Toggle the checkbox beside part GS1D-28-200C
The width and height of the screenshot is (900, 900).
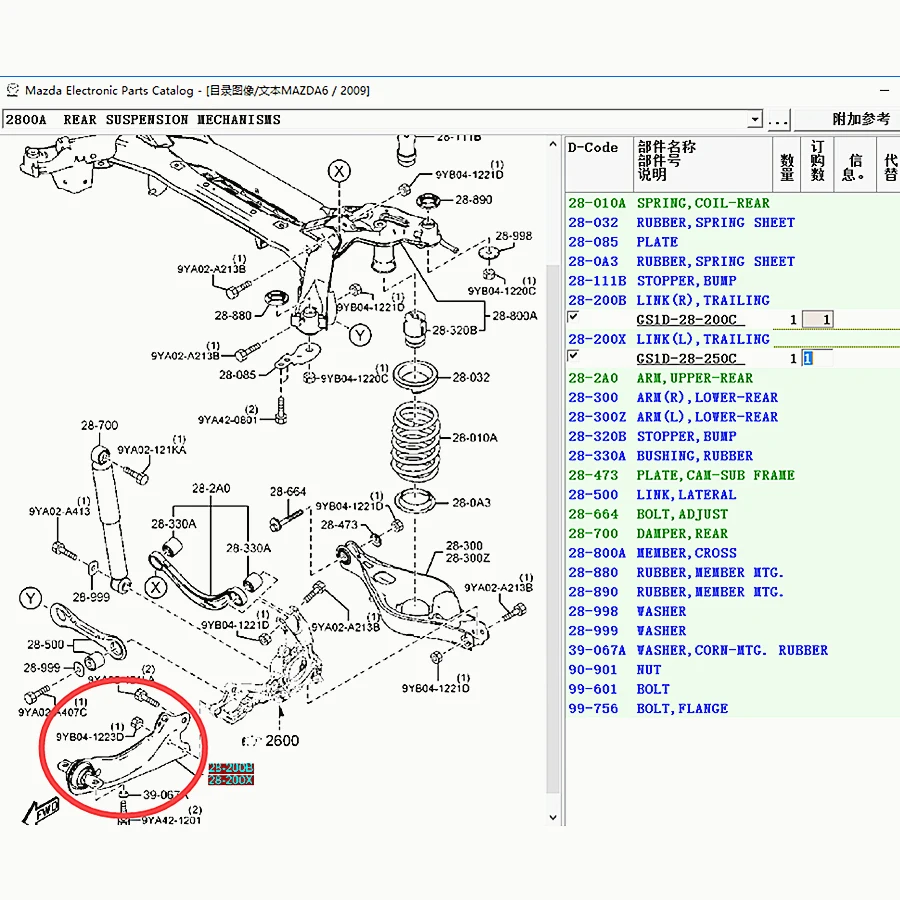(x=573, y=318)
